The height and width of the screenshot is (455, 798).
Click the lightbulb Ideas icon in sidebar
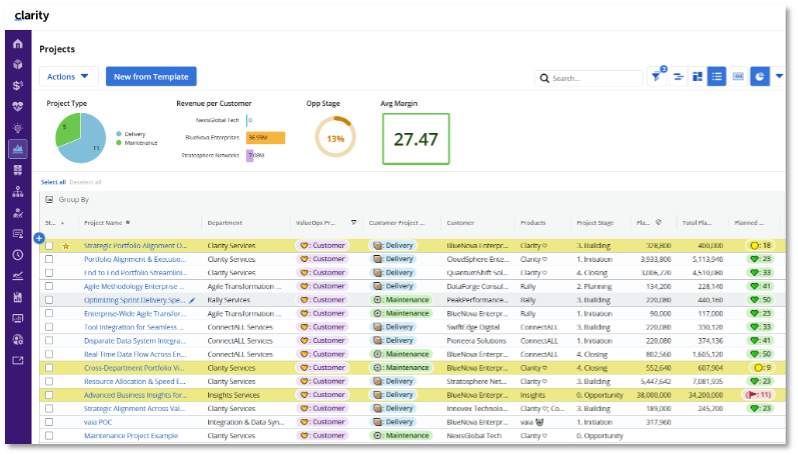tap(18, 128)
